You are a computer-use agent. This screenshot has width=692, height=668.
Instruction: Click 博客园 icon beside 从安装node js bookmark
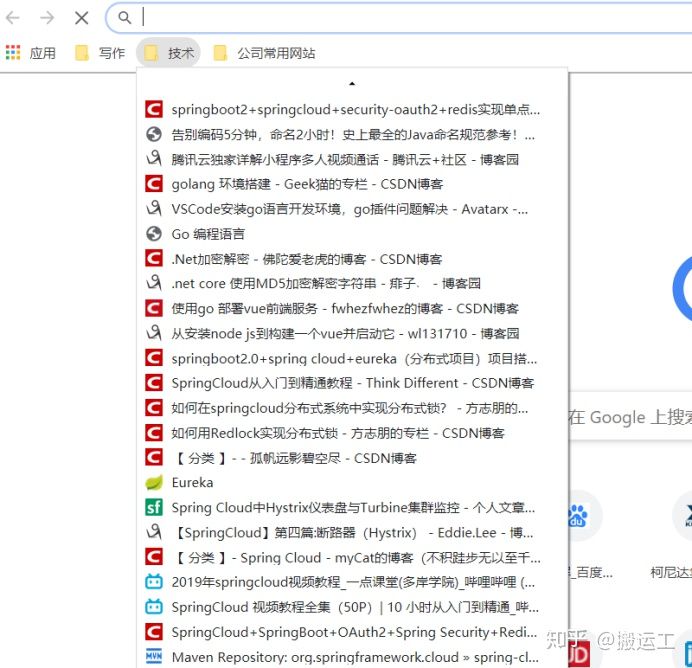coord(154,333)
